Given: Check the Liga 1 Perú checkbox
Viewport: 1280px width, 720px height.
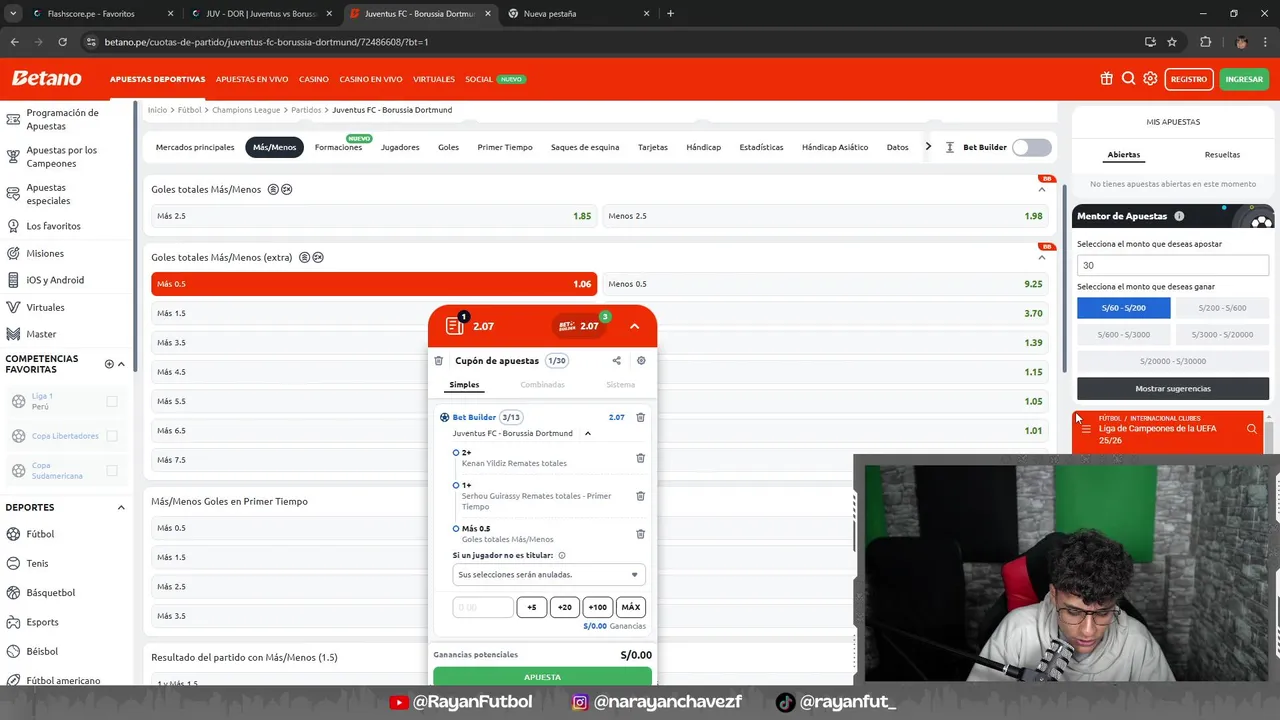Looking at the screenshot, I should point(112,401).
